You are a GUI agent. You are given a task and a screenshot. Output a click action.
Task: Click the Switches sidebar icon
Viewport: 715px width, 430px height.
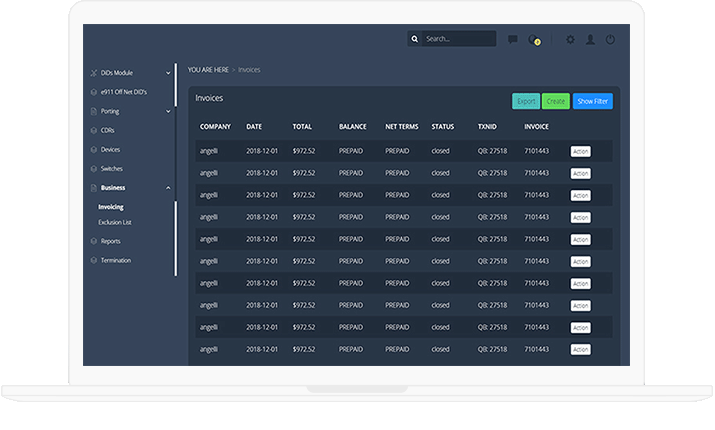click(93, 168)
